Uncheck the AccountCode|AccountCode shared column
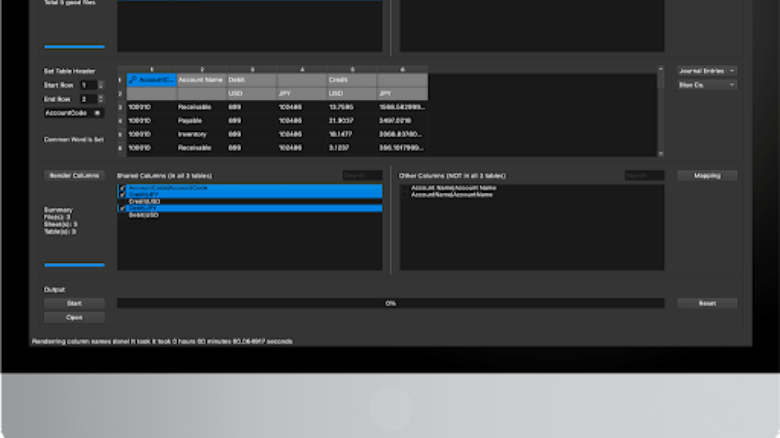Image resolution: width=780 pixels, height=438 pixels. [122, 188]
